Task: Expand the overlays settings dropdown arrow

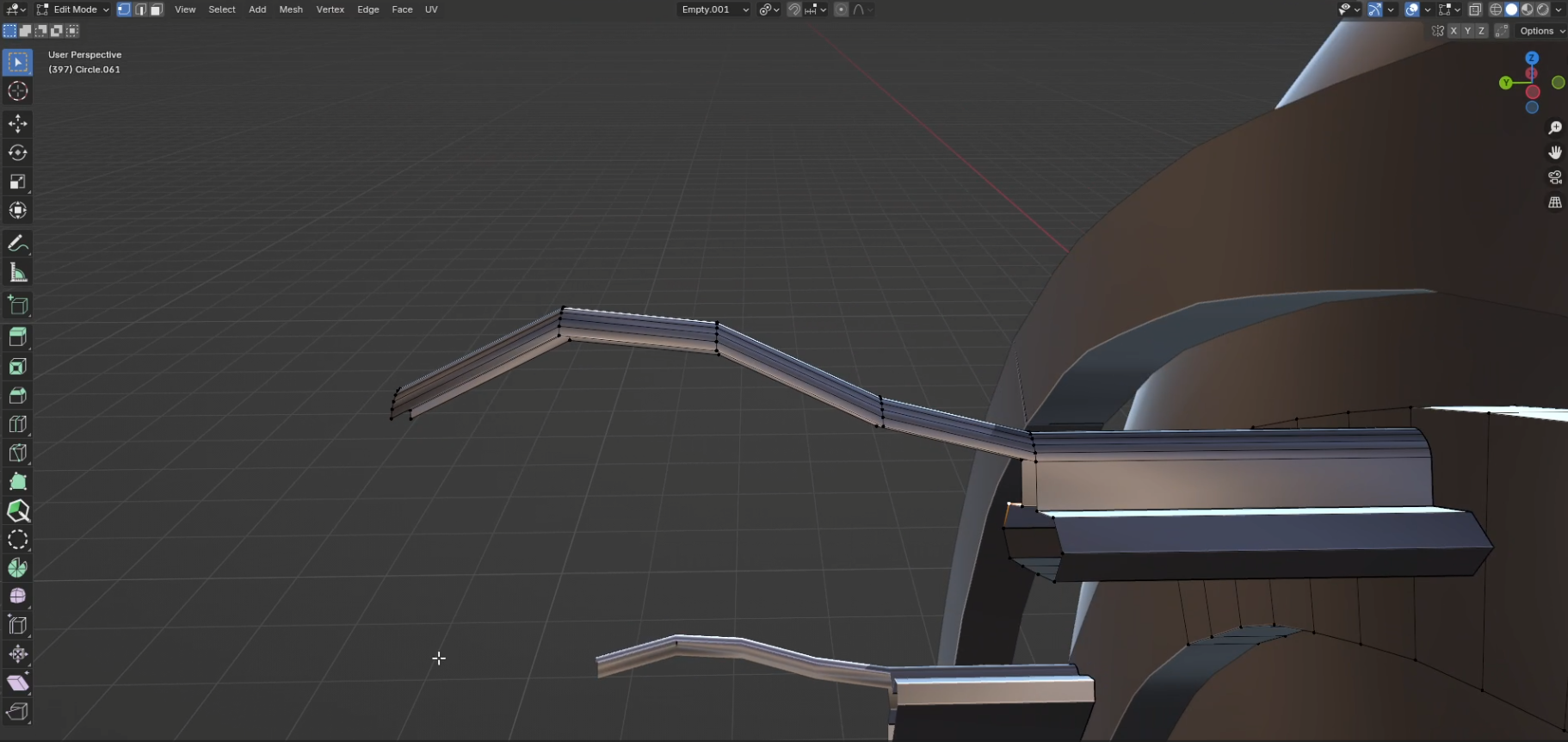Action: [1428, 9]
